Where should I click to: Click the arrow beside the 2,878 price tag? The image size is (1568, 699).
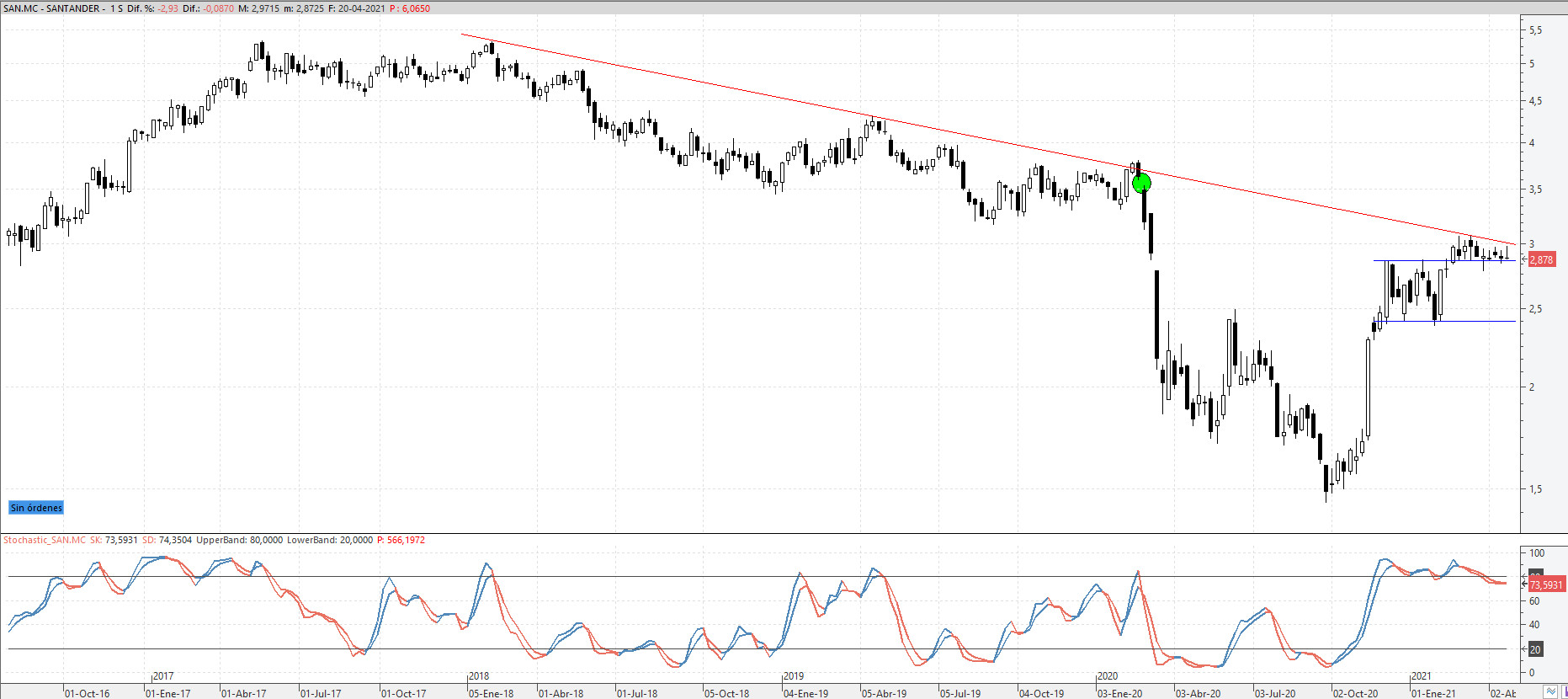tap(1523, 259)
